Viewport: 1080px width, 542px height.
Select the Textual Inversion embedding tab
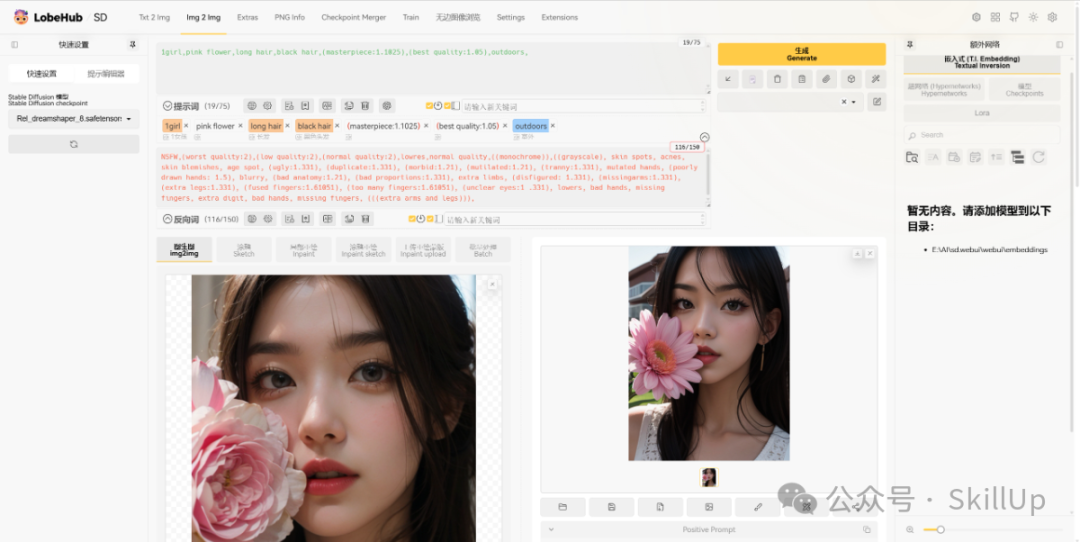coord(982,62)
